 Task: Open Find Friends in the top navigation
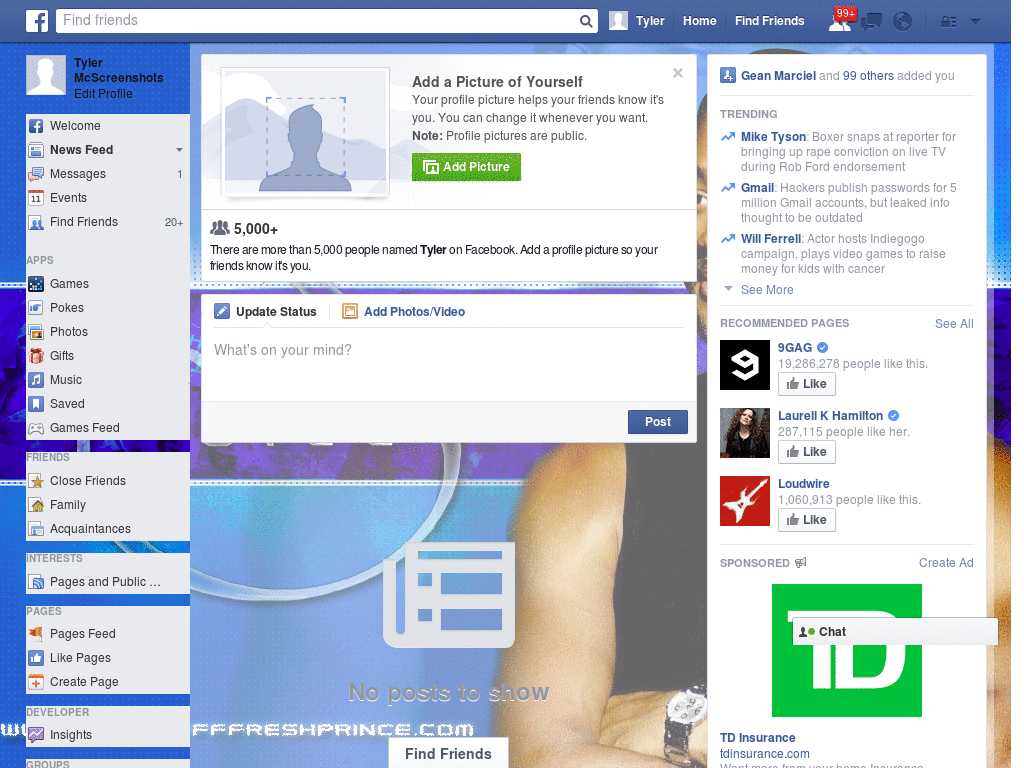pyautogui.click(x=769, y=21)
